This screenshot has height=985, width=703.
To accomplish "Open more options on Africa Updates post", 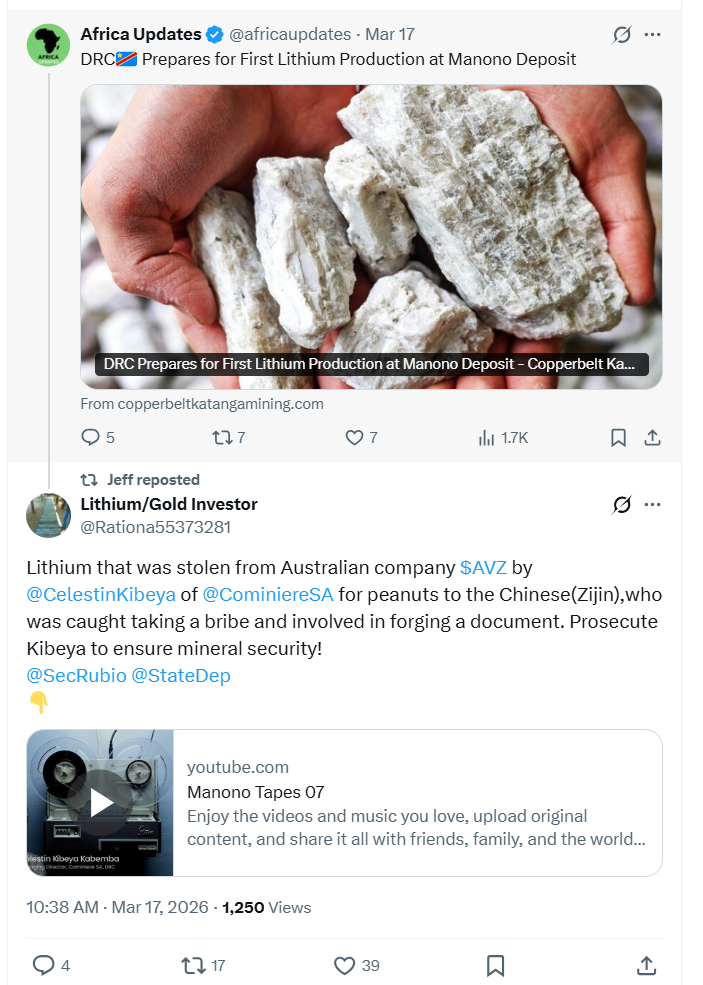I will click(653, 35).
